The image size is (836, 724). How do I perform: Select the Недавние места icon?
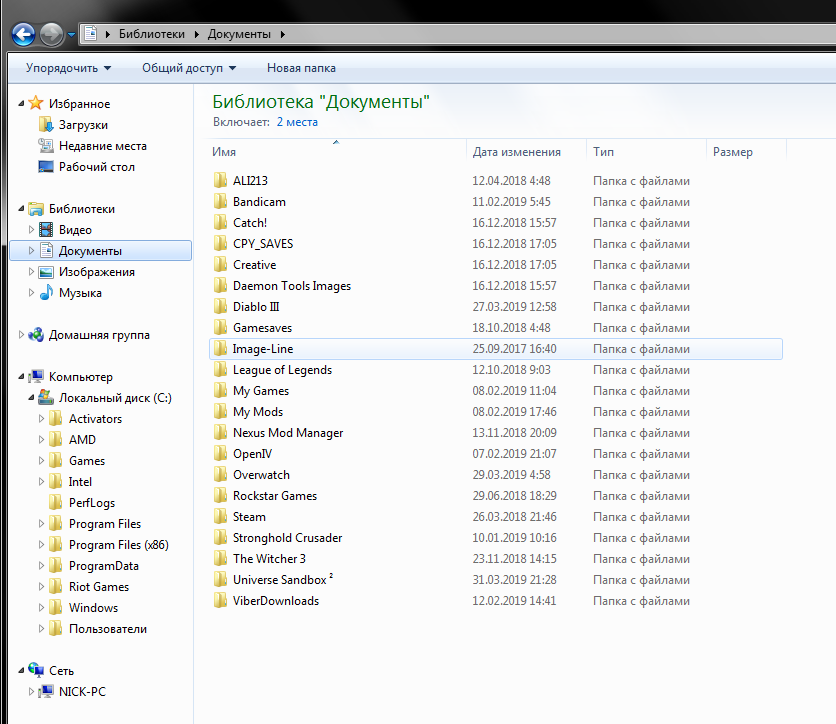pyautogui.click(x=45, y=146)
